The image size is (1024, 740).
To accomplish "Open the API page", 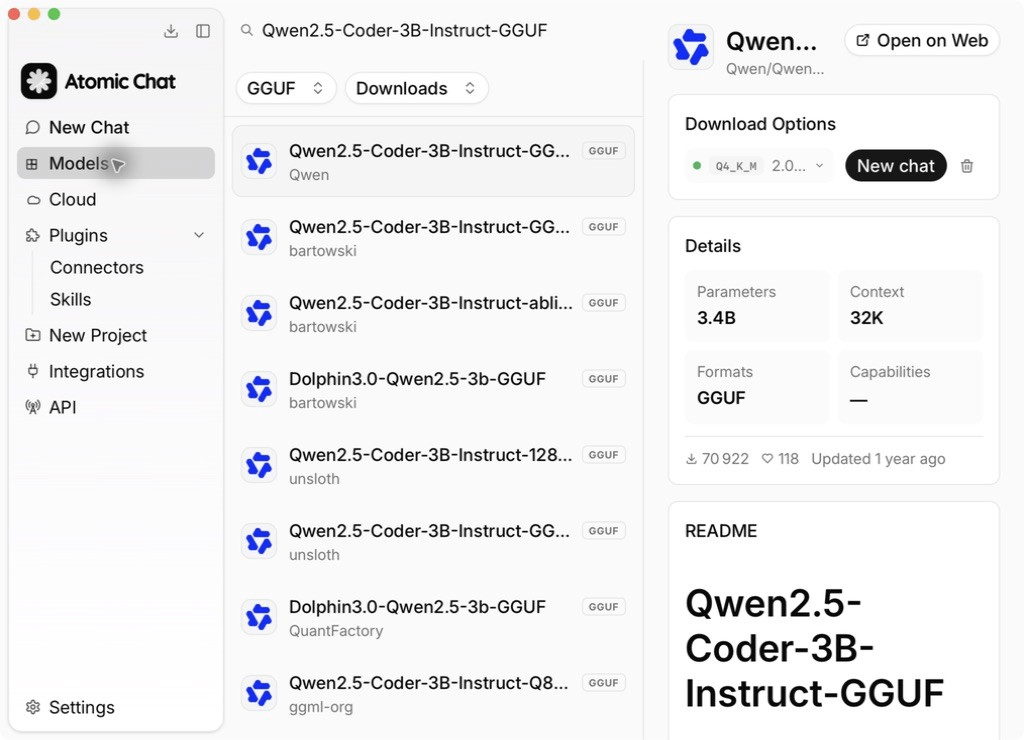I will (x=116, y=407).
